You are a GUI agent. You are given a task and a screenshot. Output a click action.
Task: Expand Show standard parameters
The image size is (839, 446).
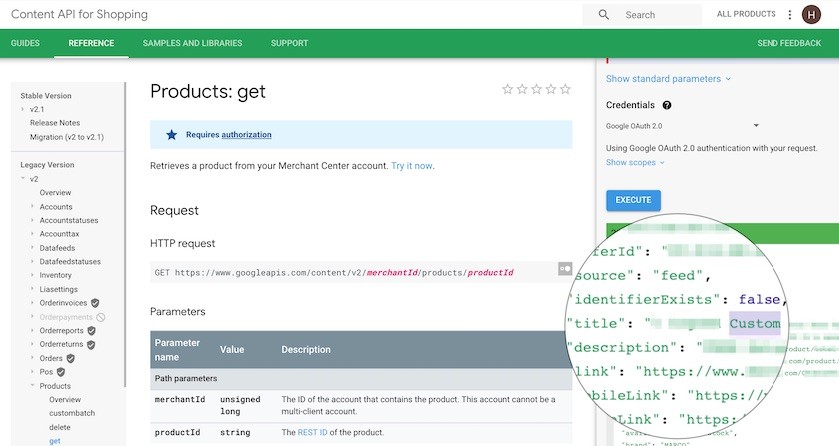click(668, 79)
